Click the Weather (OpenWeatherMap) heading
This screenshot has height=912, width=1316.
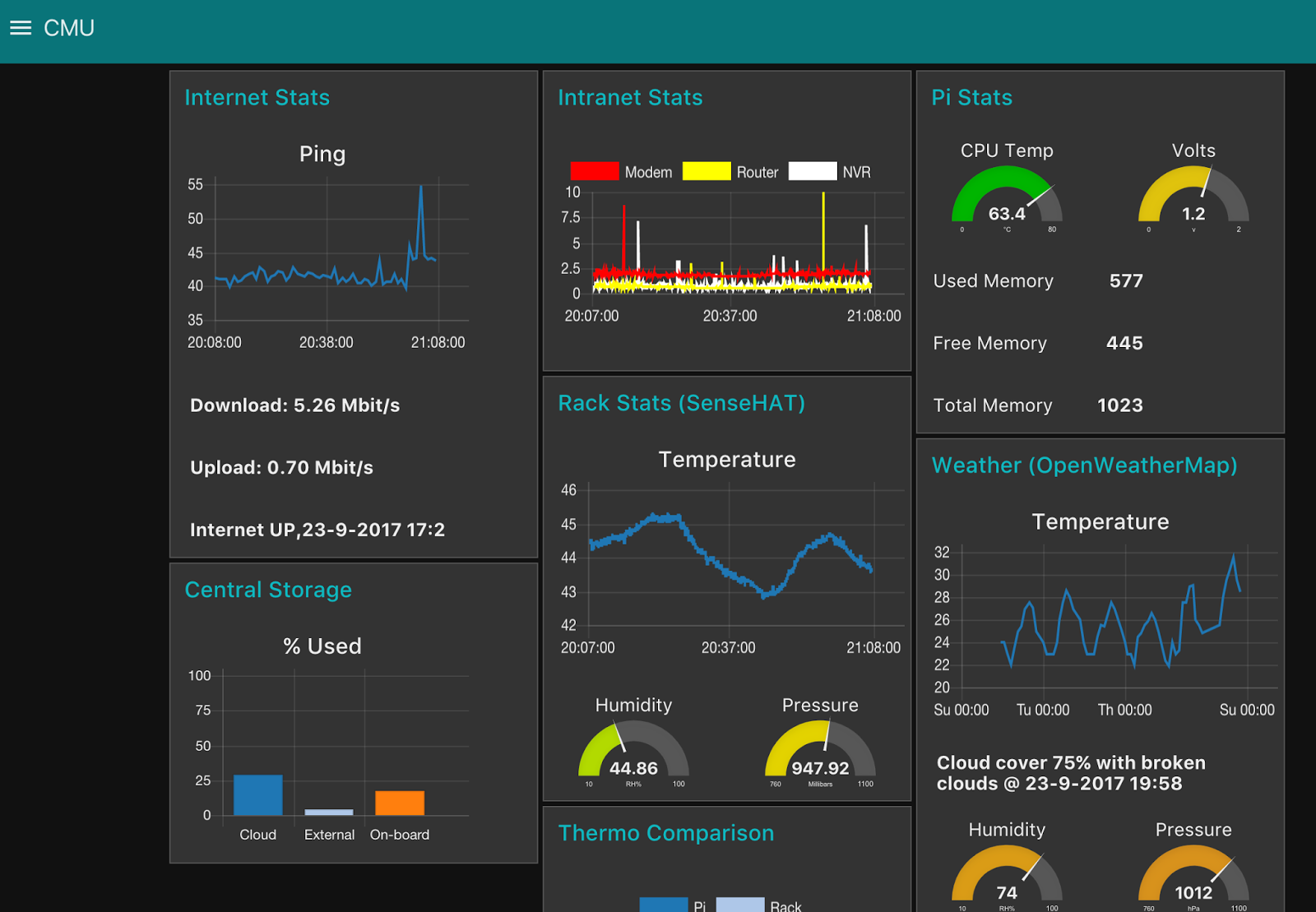1084,465
